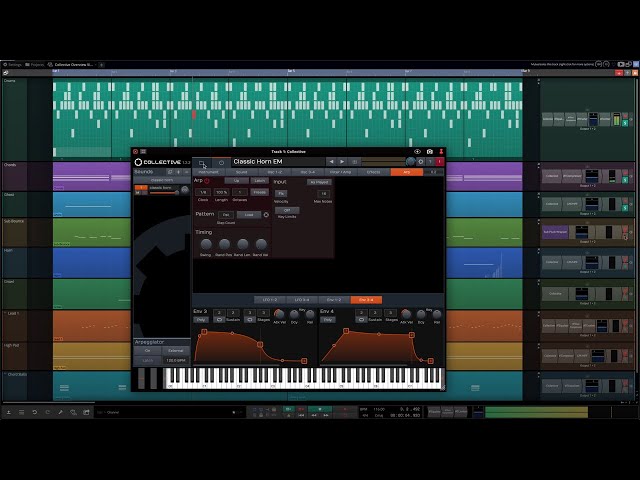Click the undo icon in the bottom toolbar
The image size is (640, 480).
(34, 412)
